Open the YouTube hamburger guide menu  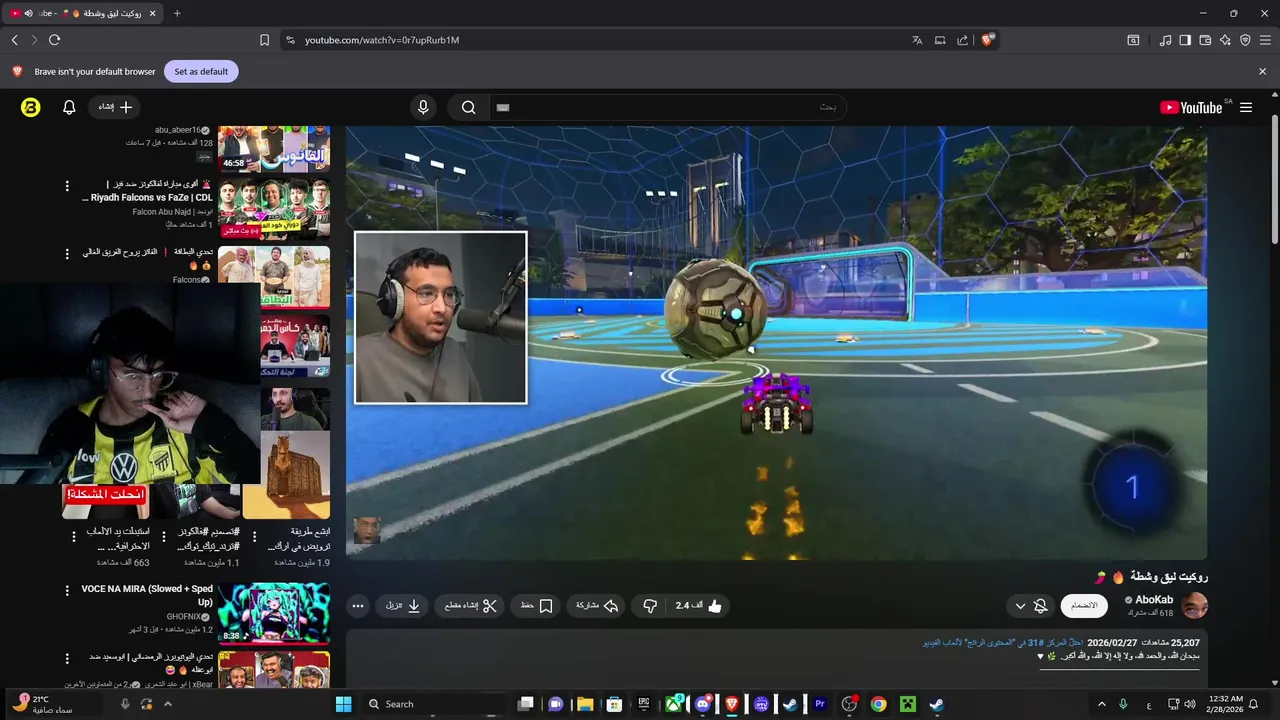click(1246, 107)
